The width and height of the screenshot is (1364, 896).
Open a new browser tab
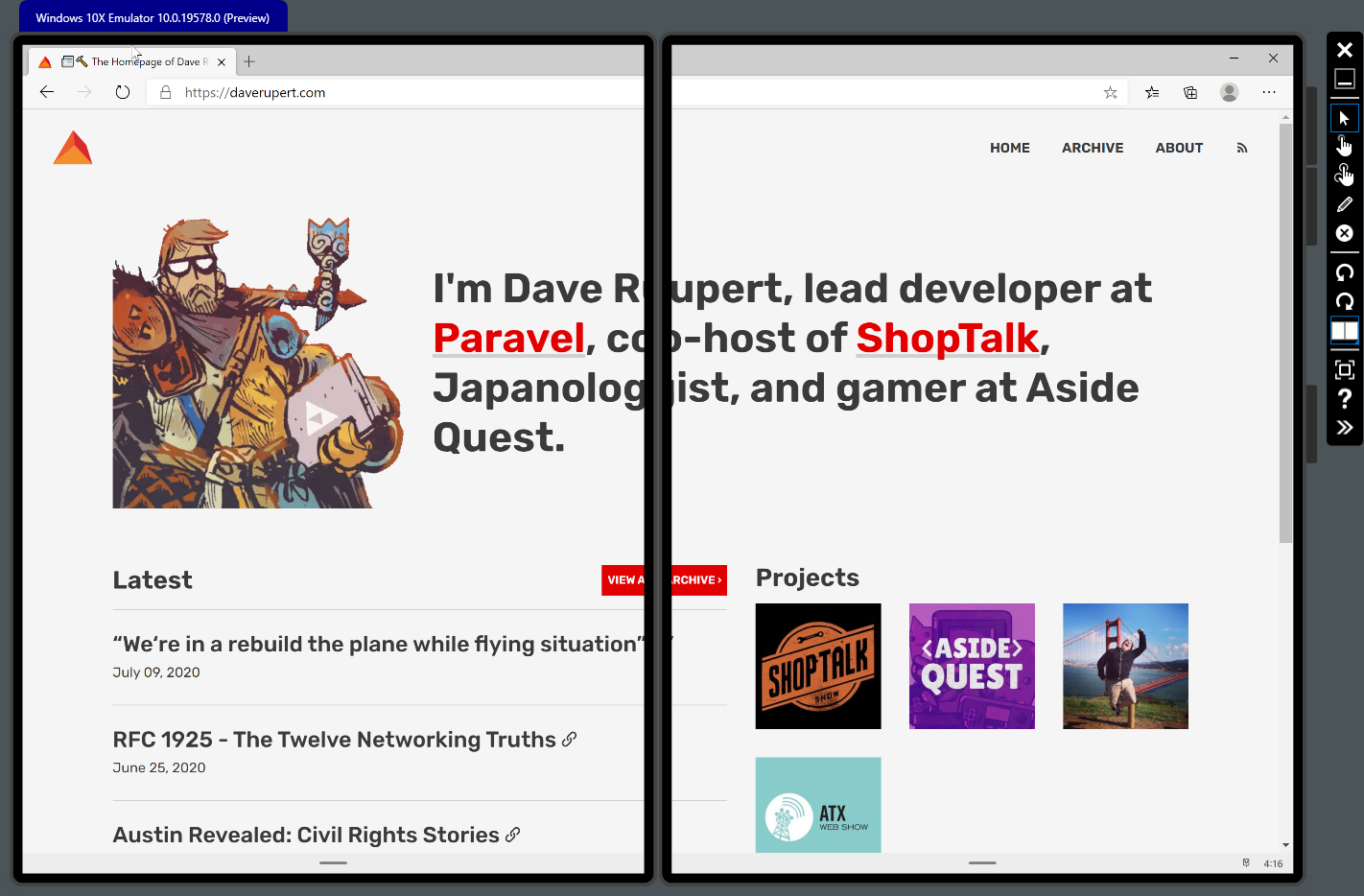[249, 61]
